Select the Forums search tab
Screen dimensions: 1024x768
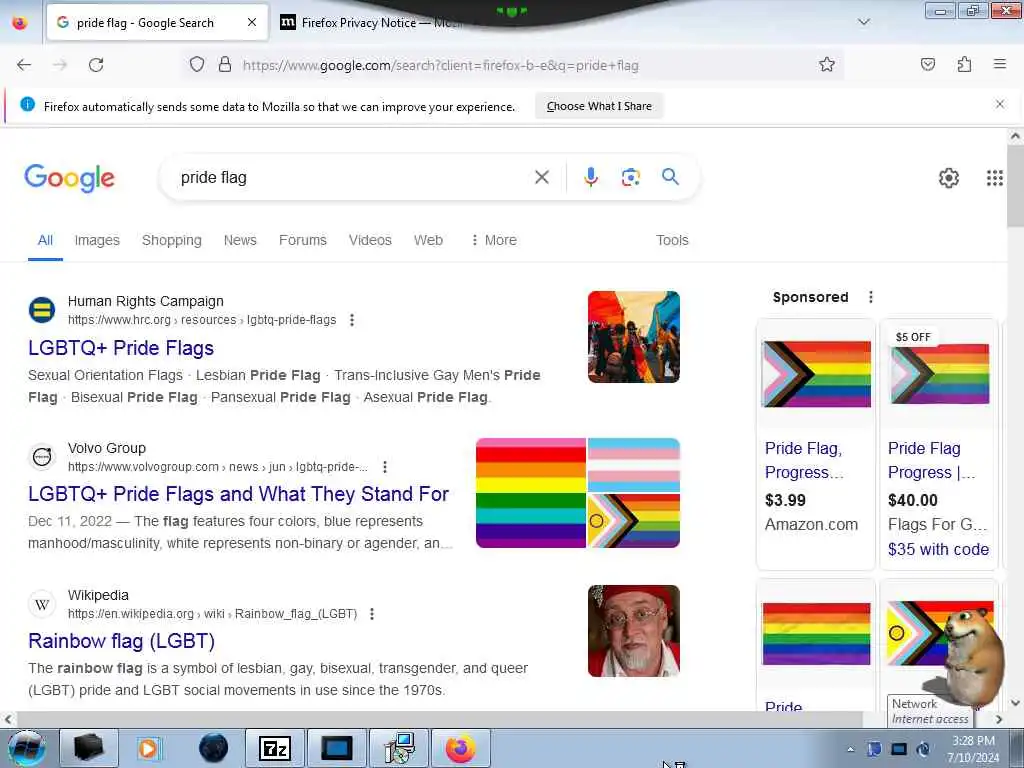(302, 240)
